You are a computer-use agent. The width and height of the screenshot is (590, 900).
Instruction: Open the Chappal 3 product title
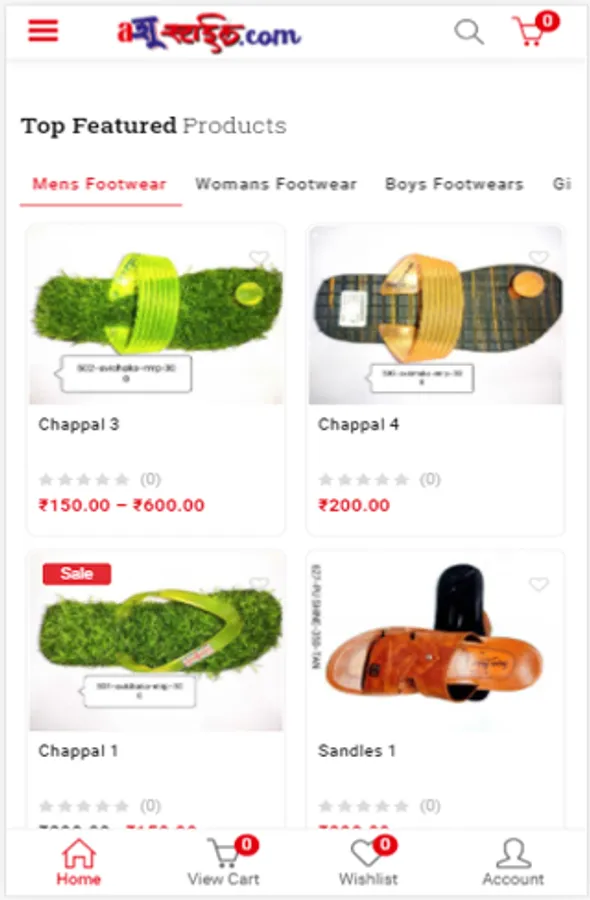tap(79, 424)
